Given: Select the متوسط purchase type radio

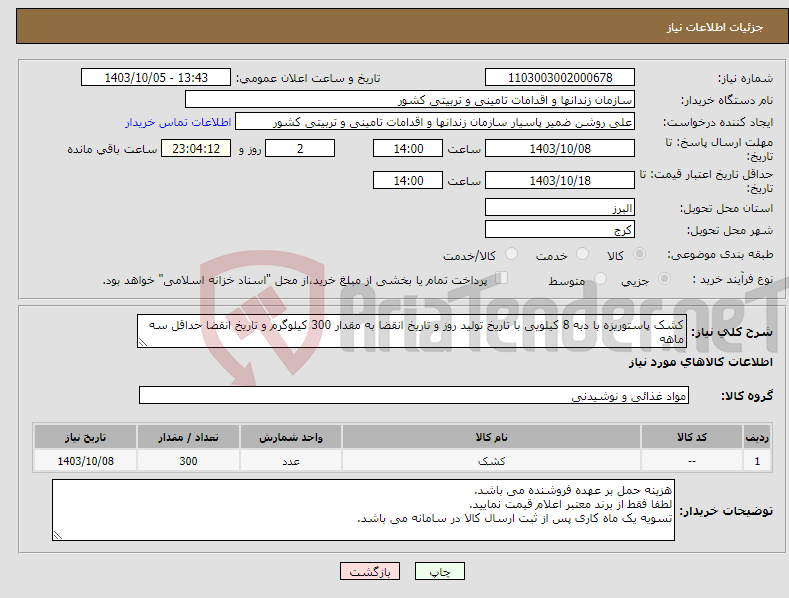Looking at the screenshot, I should coord(600,279).
